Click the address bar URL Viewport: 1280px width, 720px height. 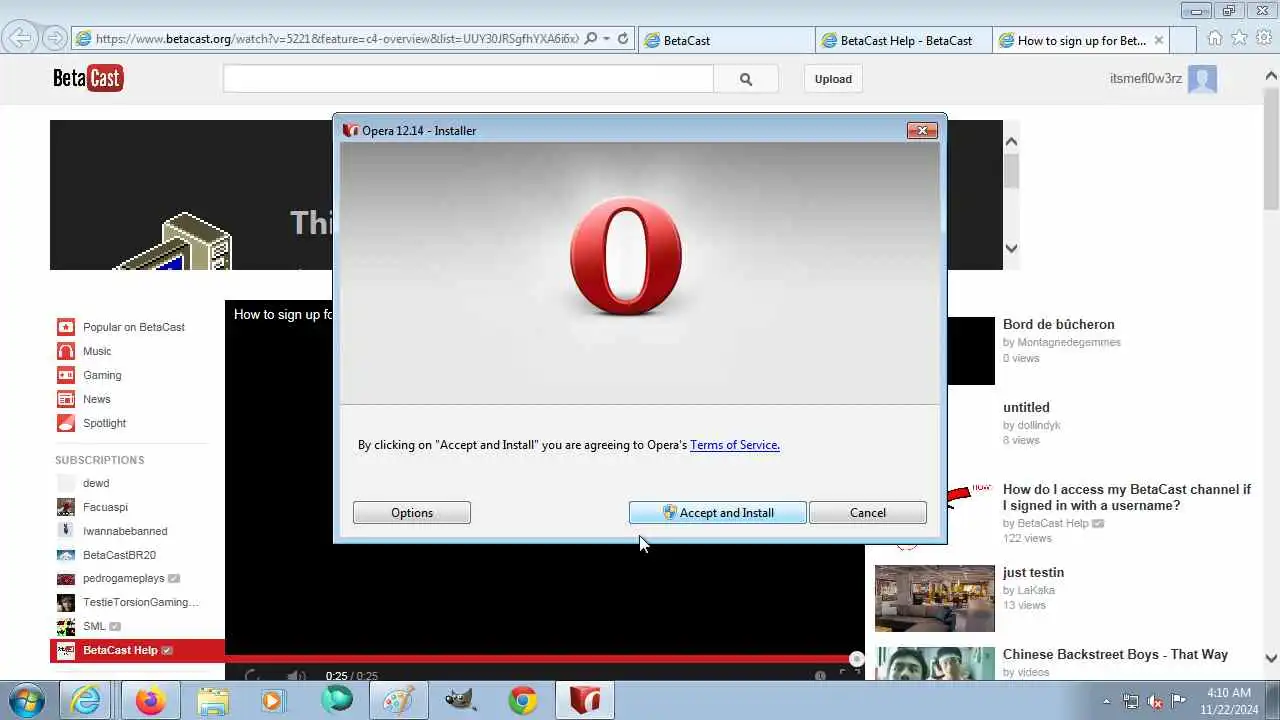click(337, 39)
